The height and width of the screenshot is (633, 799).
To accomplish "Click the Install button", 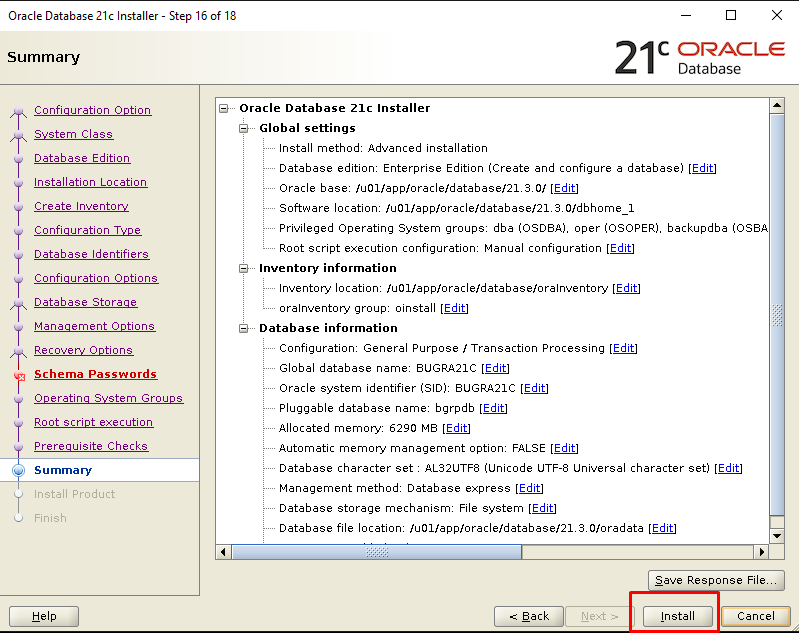I will [x=677, y=616].
